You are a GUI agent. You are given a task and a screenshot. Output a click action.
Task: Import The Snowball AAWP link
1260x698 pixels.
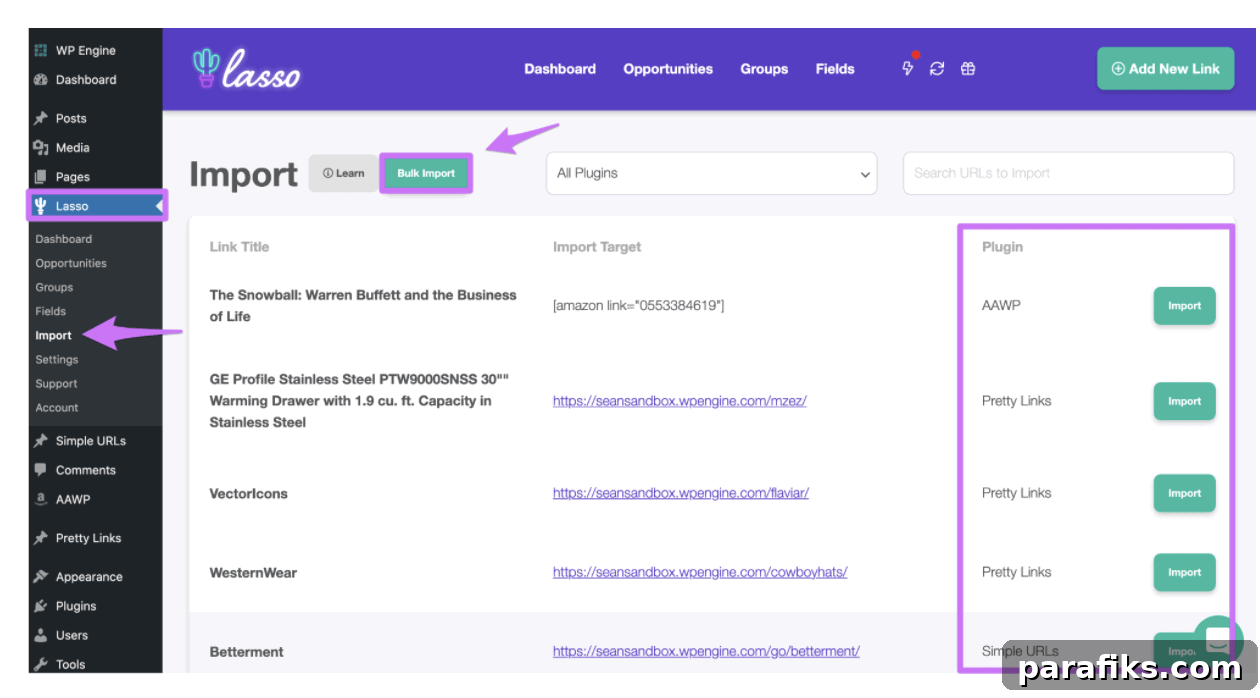(1185, 306)
